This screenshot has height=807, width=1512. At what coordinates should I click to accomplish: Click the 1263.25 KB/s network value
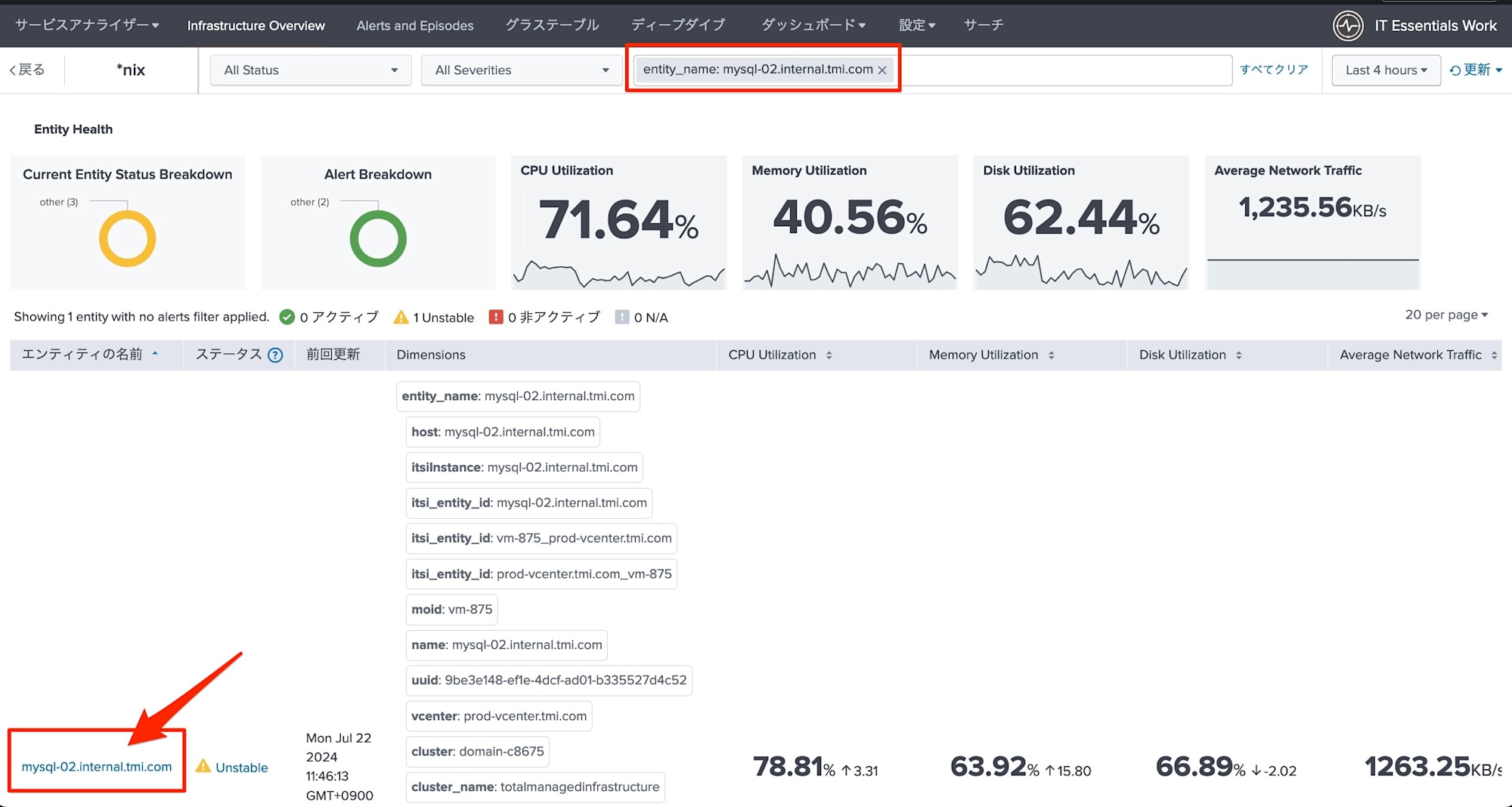[x=1433, y=767]
